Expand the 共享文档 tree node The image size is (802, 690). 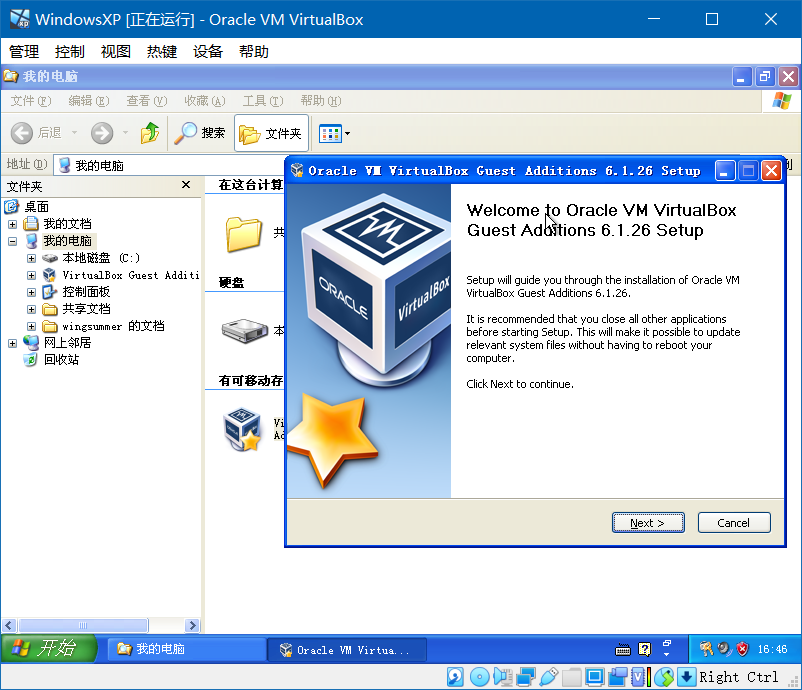(x=31, y=309)
